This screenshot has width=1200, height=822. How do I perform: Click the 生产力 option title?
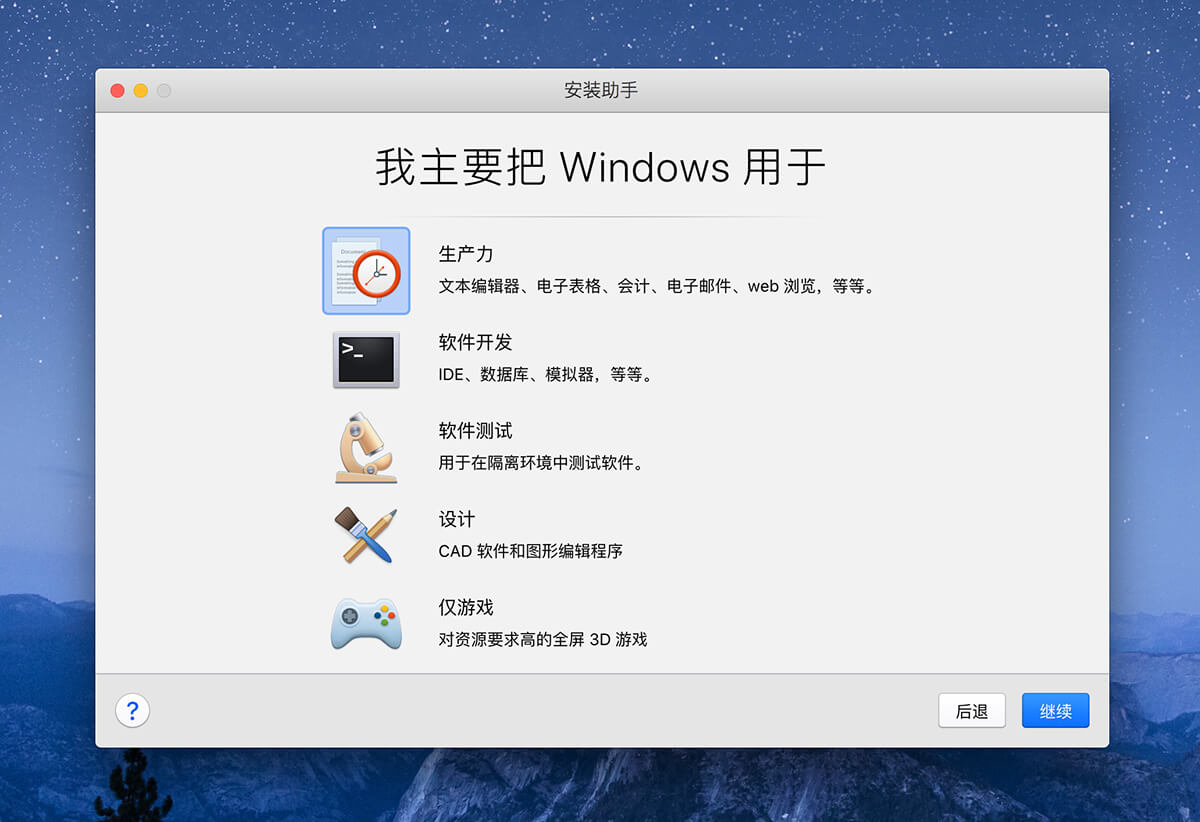(466, 254)
